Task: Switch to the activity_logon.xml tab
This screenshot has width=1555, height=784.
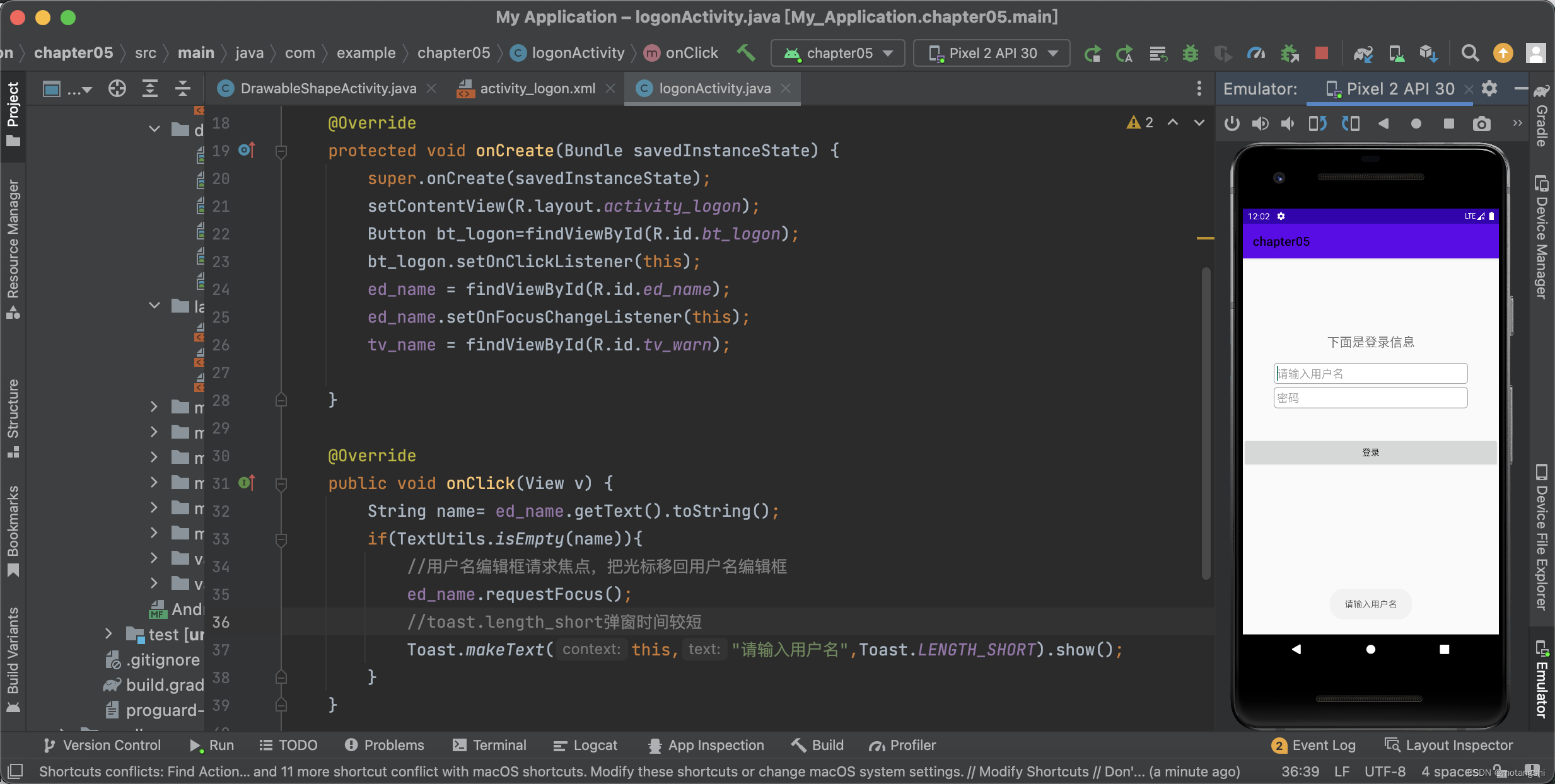Action: 536,88
